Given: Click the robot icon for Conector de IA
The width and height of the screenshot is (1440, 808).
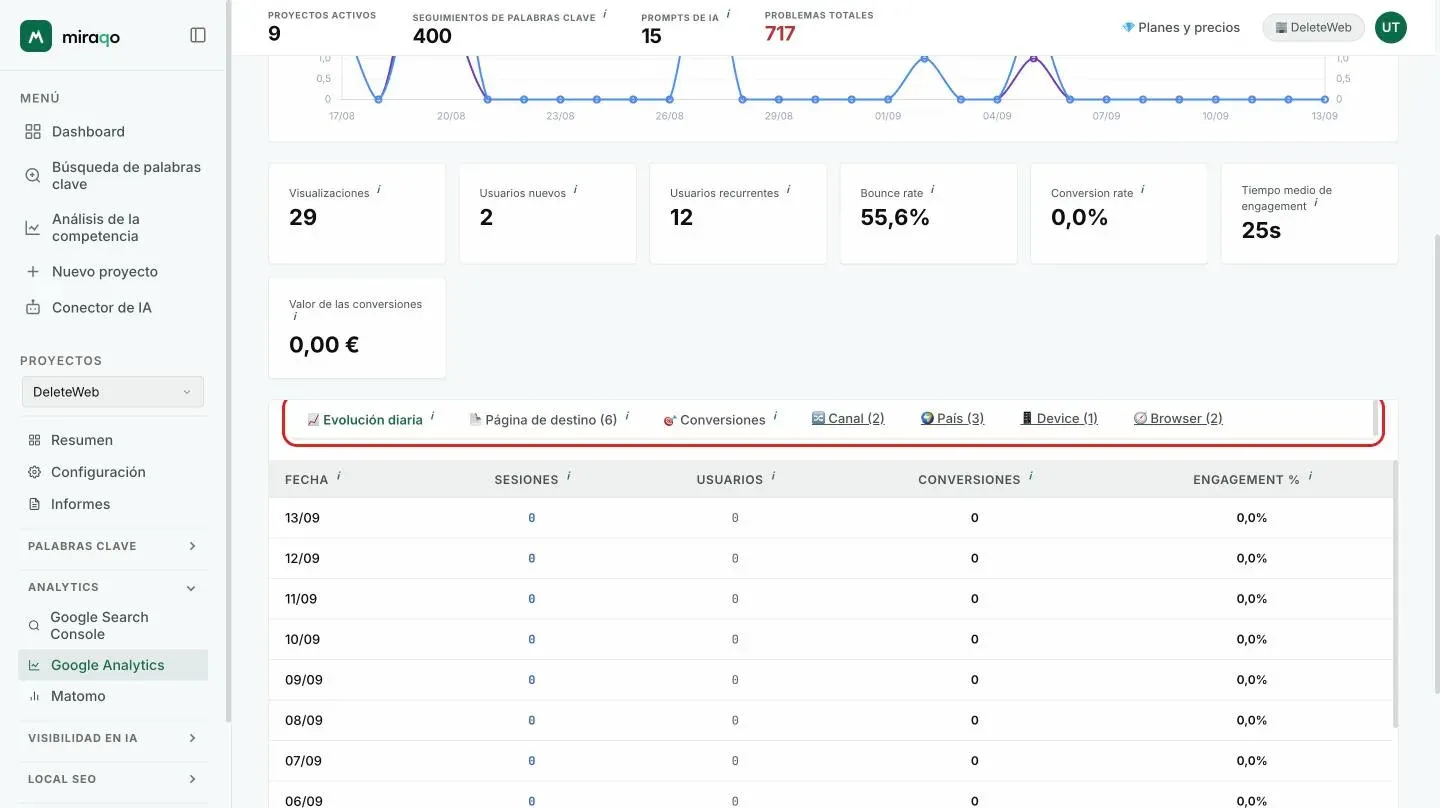Looking at the screenshot, I should 33,308.
